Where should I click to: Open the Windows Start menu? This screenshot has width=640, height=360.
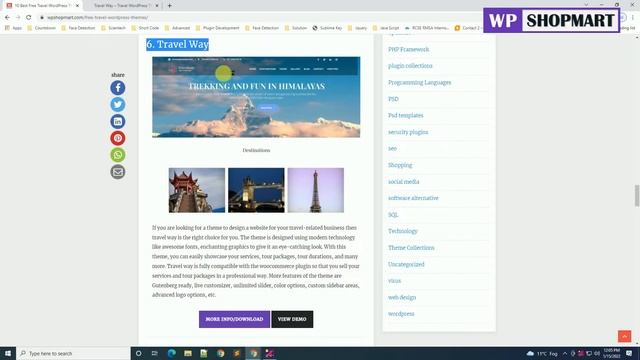coord(8,353)
